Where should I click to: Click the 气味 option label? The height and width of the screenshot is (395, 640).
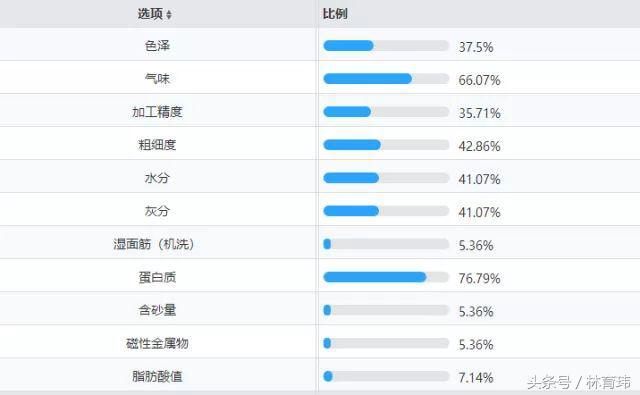pyautogui.click(x=157, y=79)
